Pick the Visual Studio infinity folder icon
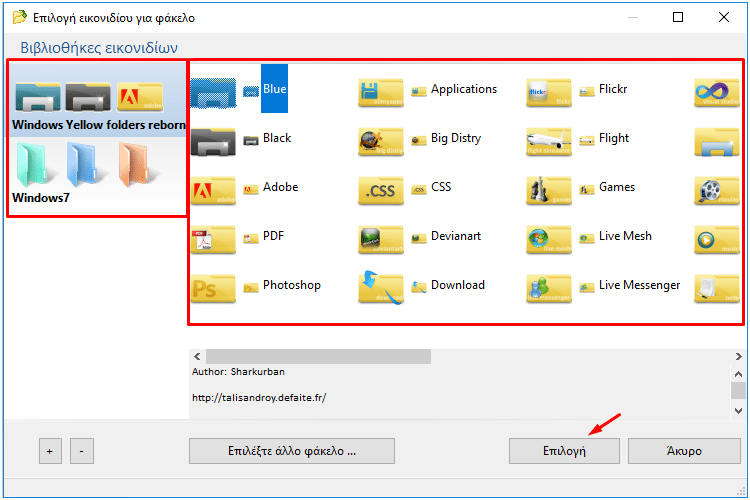750x500 pixels. 717,92
